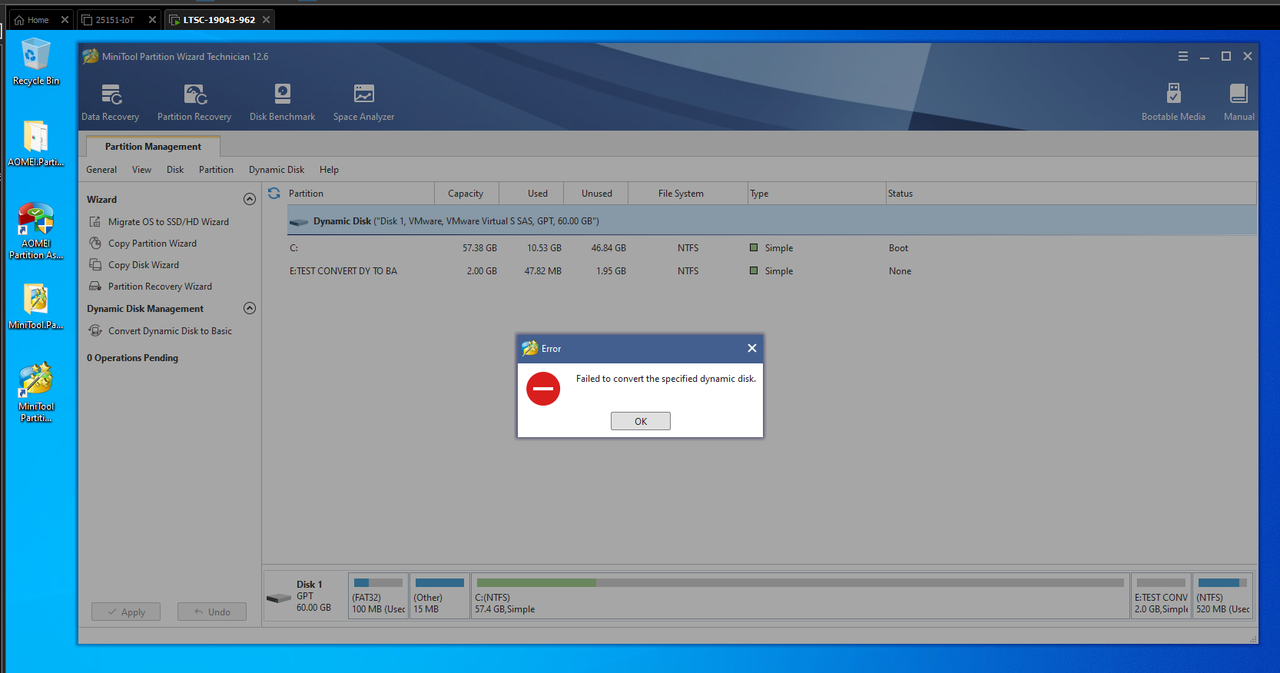
Task: Click the Copy Disk Wizard icon
Action: tap(95, 265)
